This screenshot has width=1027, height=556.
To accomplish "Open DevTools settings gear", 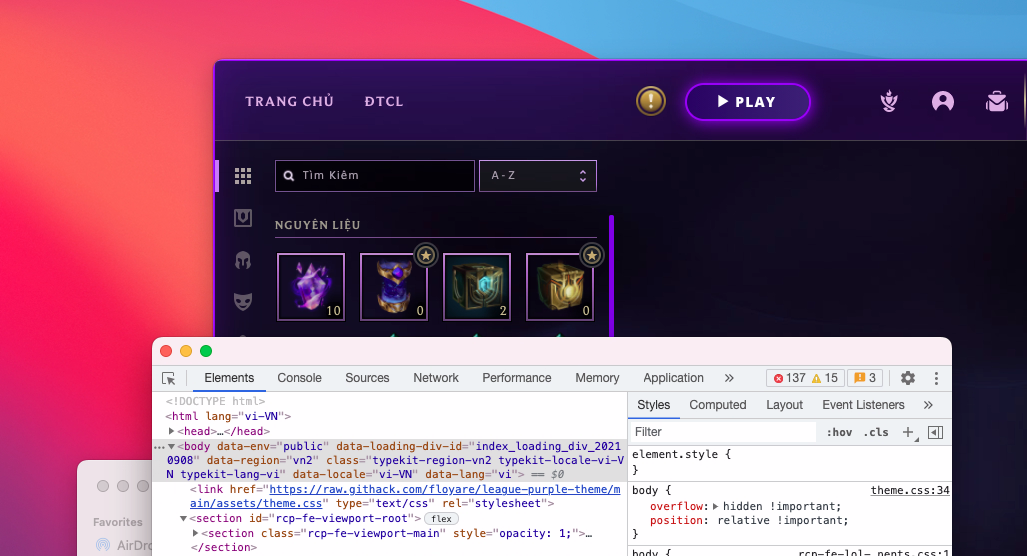I will coord(908,378).
